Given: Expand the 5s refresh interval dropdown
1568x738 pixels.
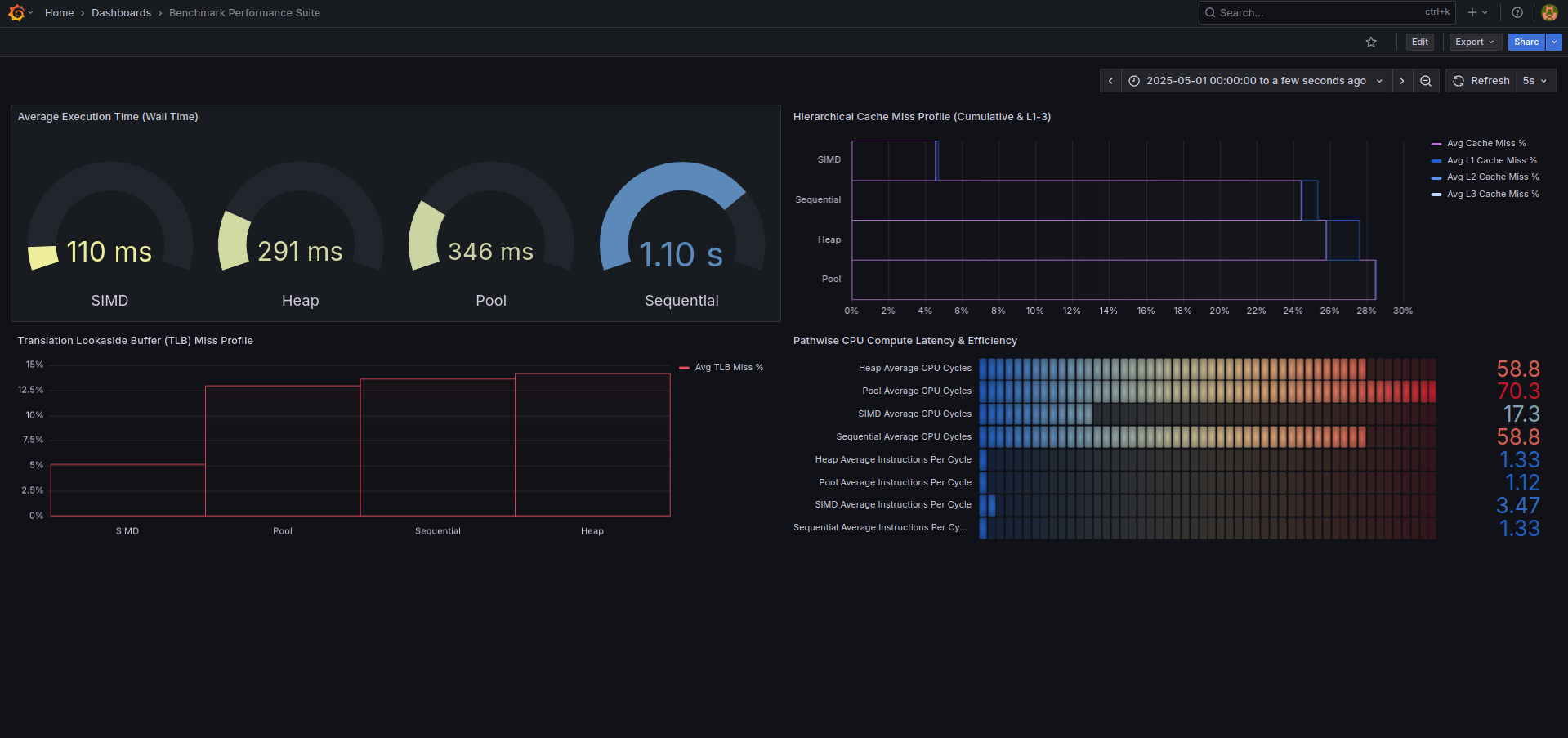Looking at the screenshot, I should (x=1535, y=81).
